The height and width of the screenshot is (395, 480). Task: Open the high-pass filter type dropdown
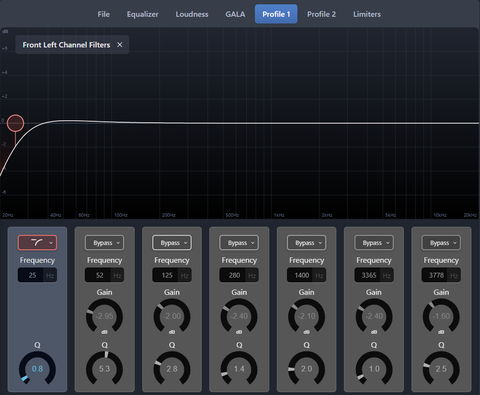pyautogui.click(x=37, y=243)
